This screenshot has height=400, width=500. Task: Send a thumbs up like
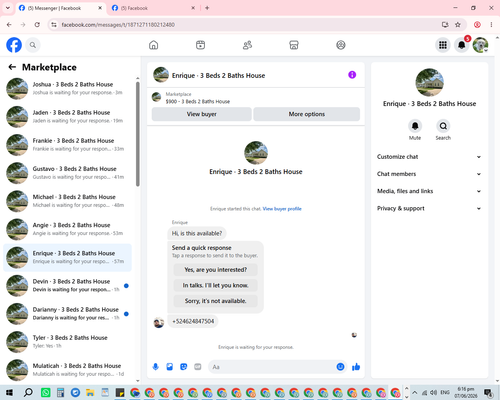(356, 367)
